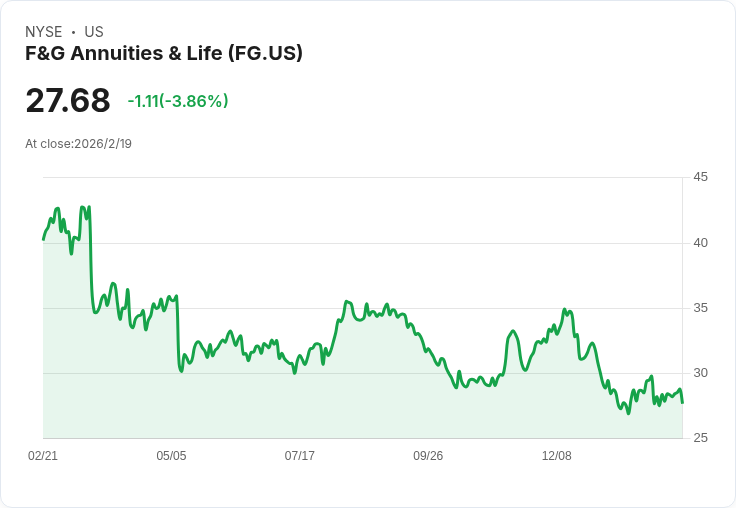The height and width of the screenshot is (508, 736).
Task: Click the NYSE exchange label
Action: tap(44, 32)
